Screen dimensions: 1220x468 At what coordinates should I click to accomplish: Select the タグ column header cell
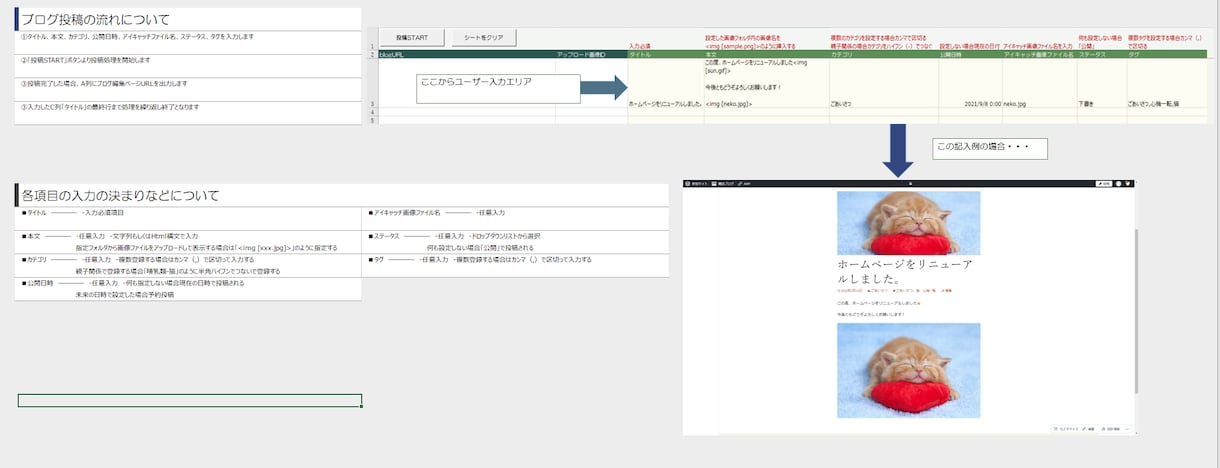[x=1166, y=54]
